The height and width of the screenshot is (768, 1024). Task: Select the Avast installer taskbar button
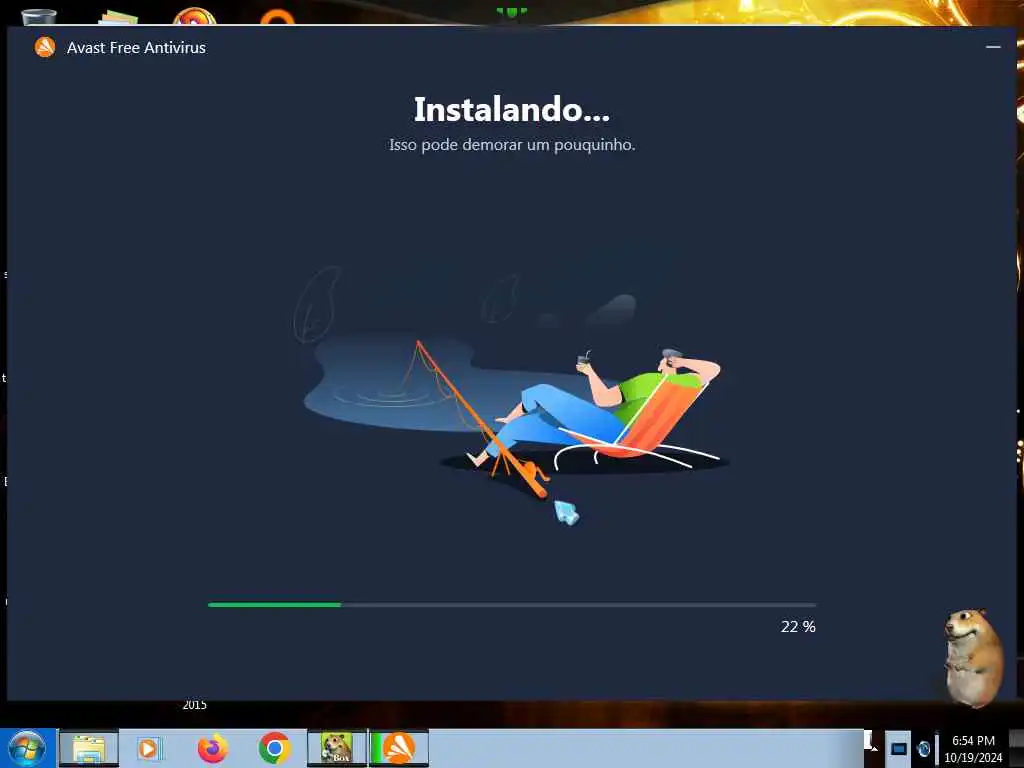[x=399, y=748]
